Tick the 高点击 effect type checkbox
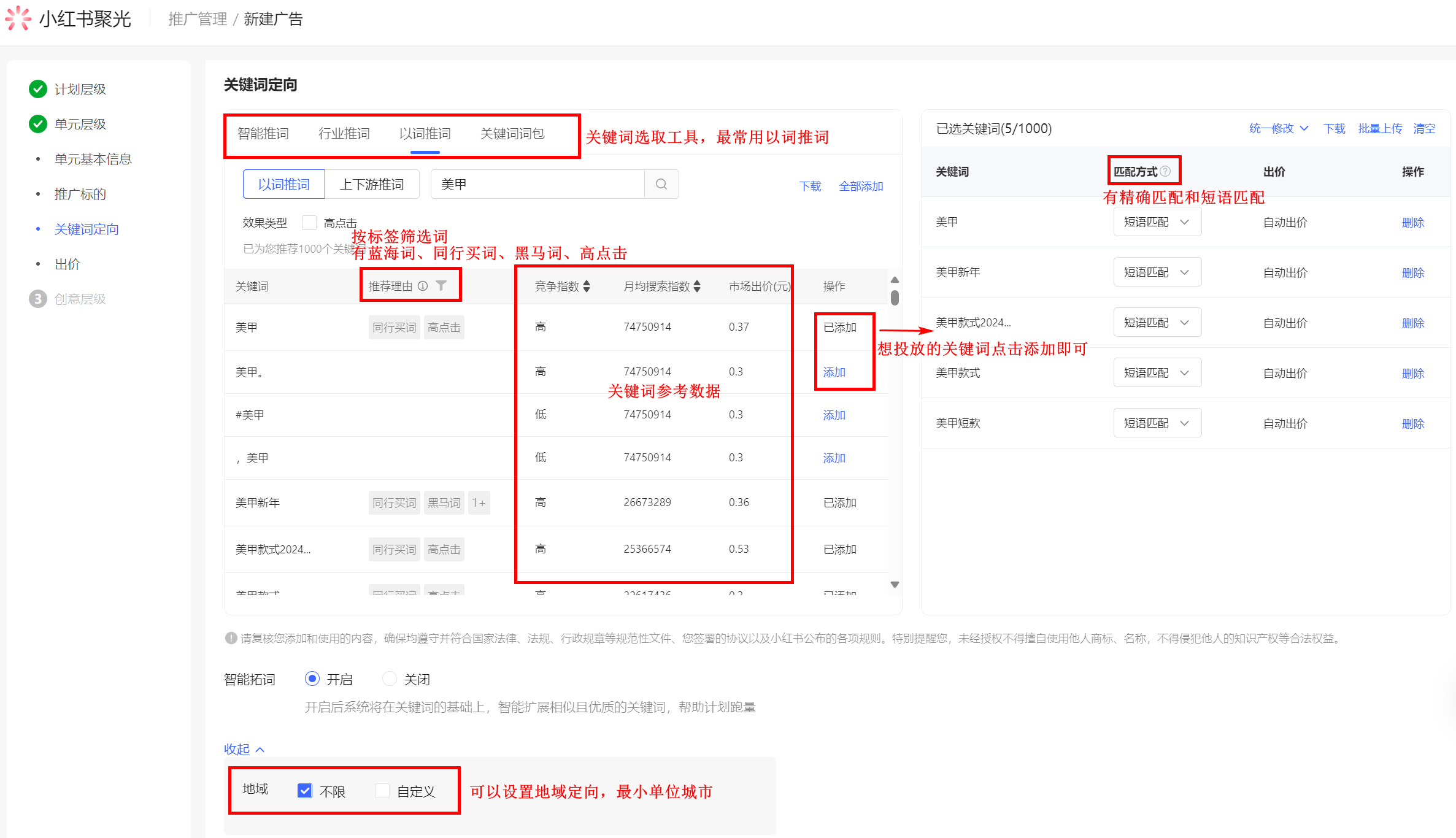This screenshot has width=1456, height=838. click(x=309, y=223)
